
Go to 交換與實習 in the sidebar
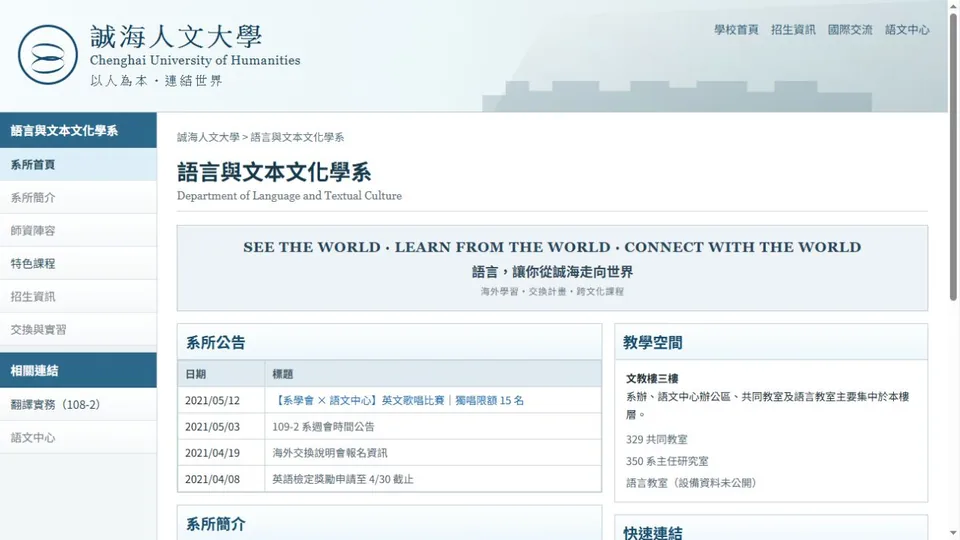(x=78, y=329)
